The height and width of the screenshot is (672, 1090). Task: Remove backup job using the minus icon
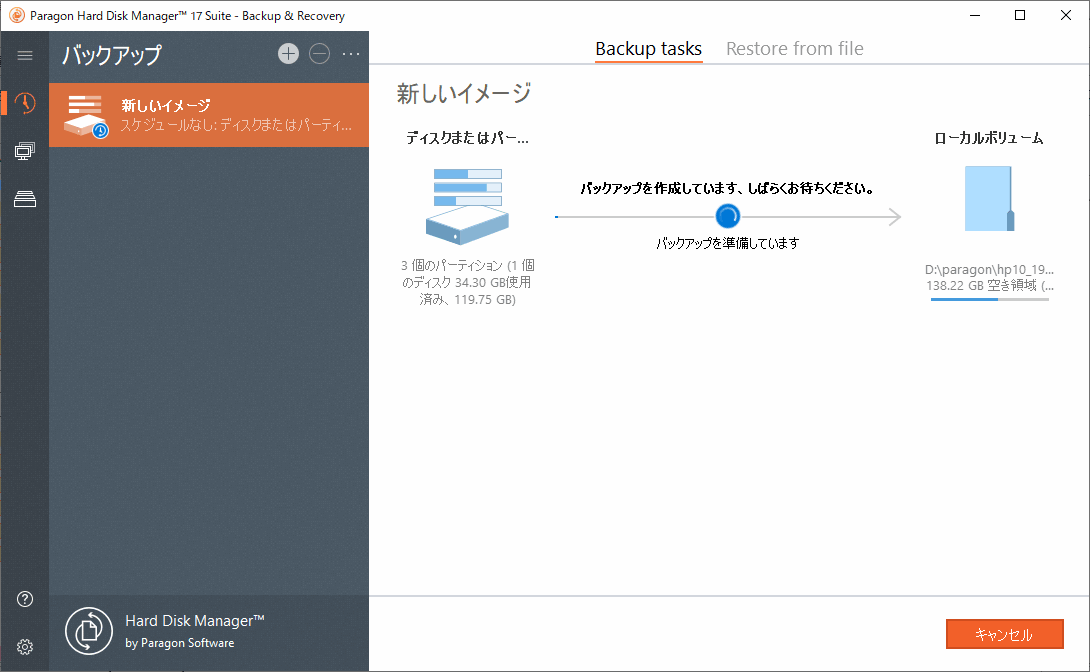[320, 54]
